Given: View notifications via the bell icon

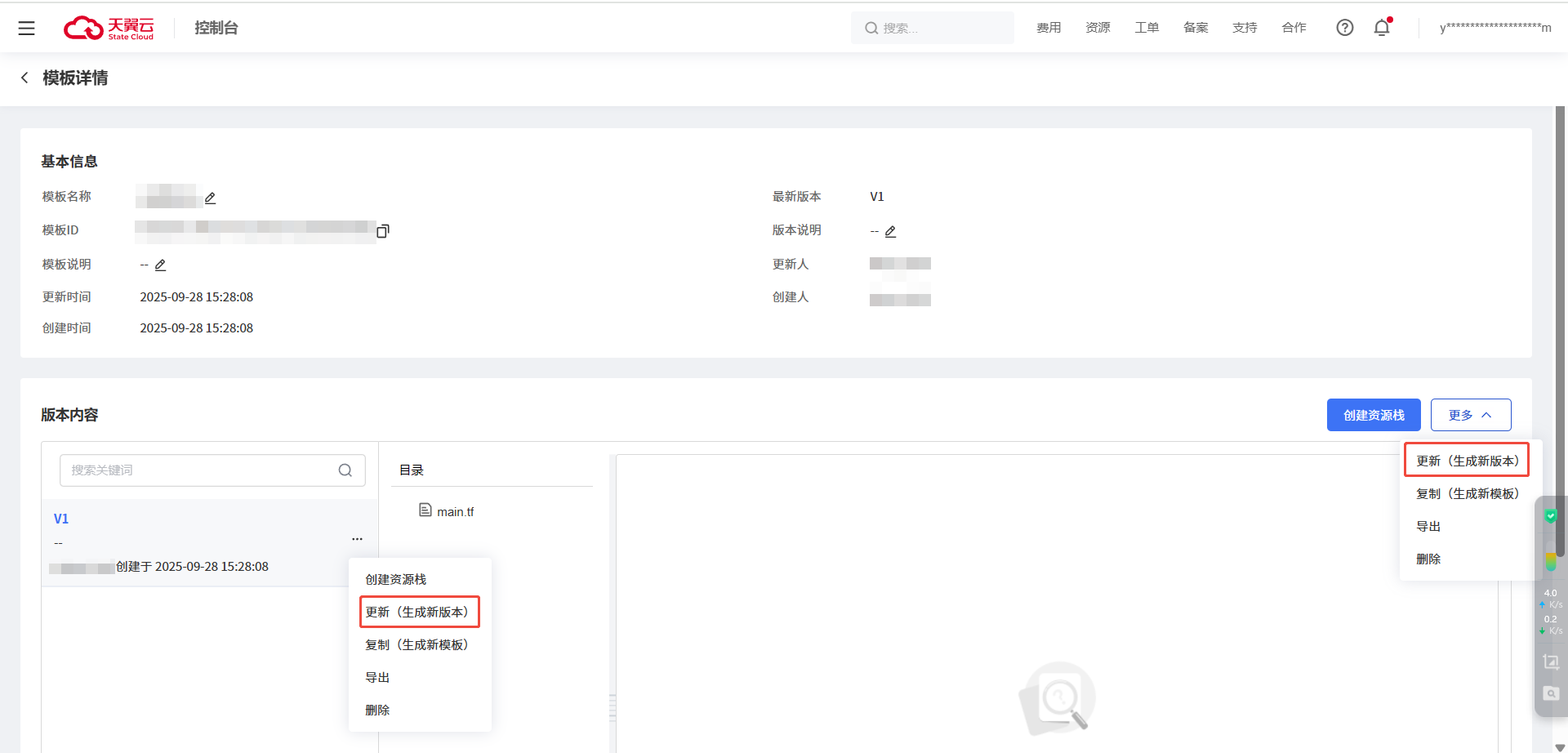Looking at the screenshot, I should 1382,28.
